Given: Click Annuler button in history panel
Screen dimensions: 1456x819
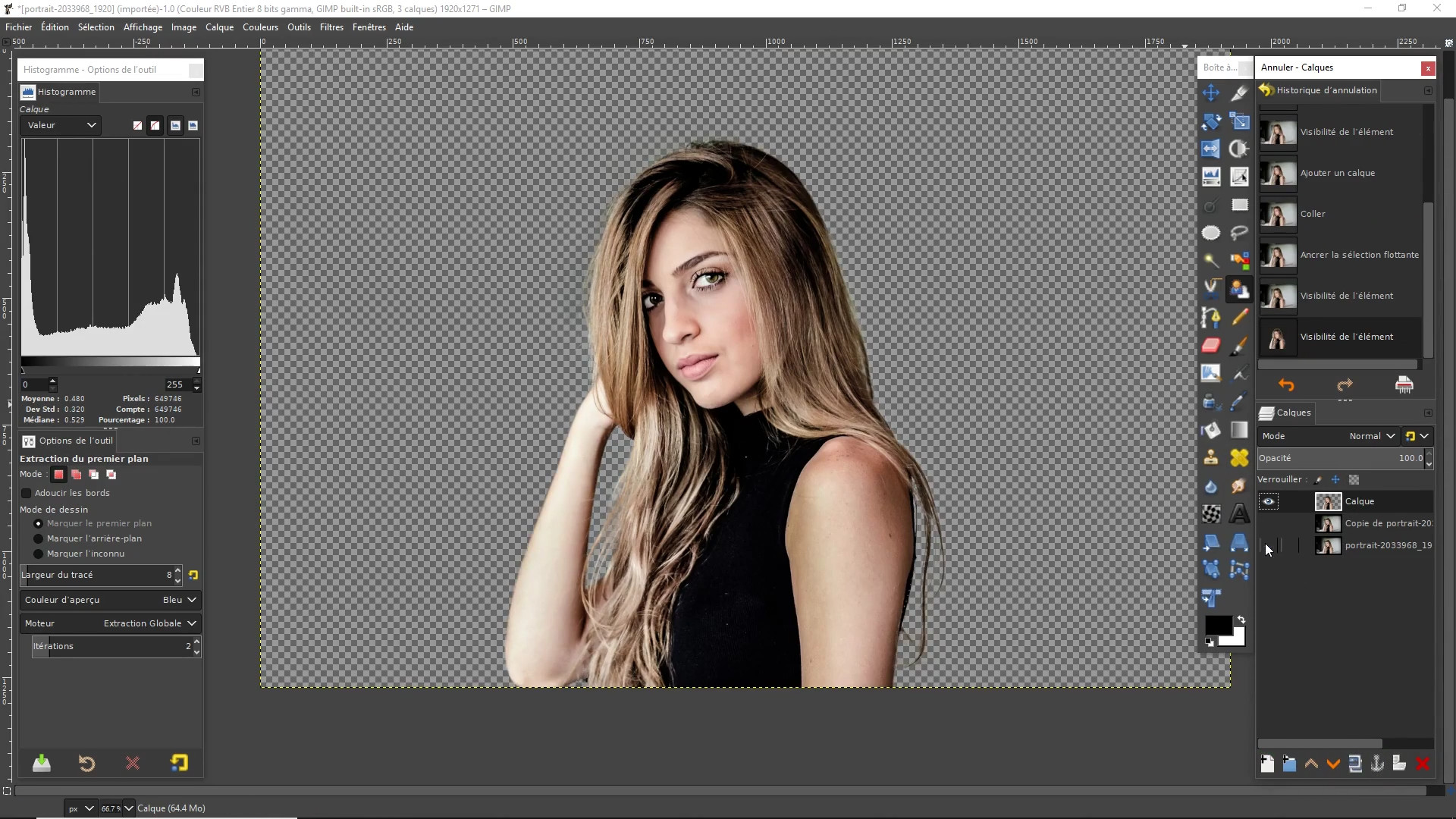Looking at the screenshot, I should [1286, 385].
